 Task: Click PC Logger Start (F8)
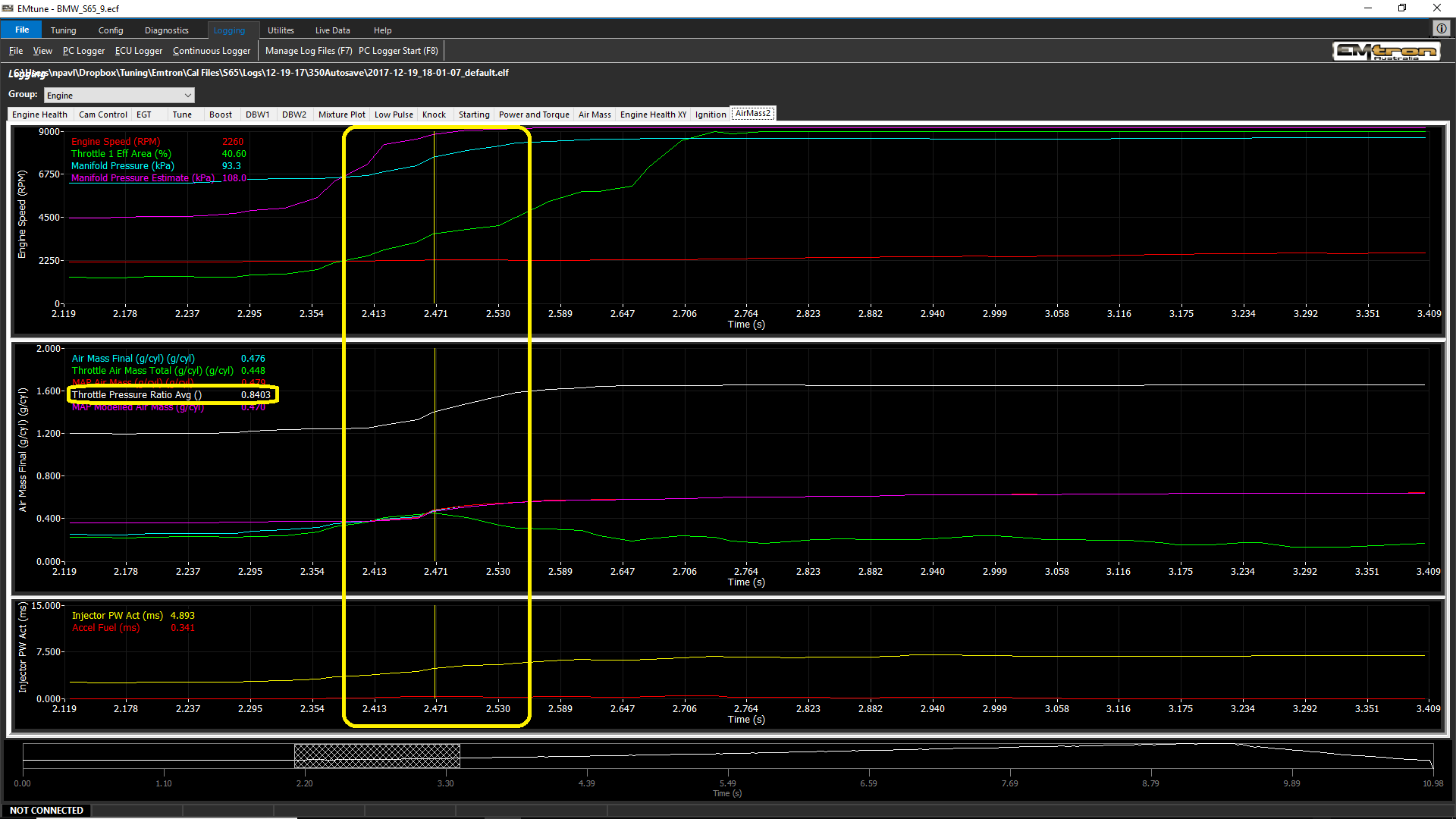point(398,51)
